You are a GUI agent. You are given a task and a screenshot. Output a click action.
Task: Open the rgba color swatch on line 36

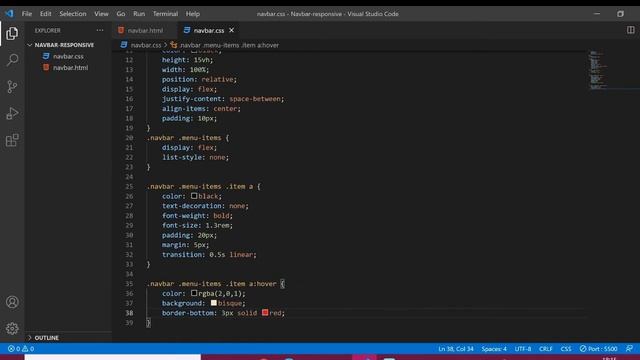[194, 293]
